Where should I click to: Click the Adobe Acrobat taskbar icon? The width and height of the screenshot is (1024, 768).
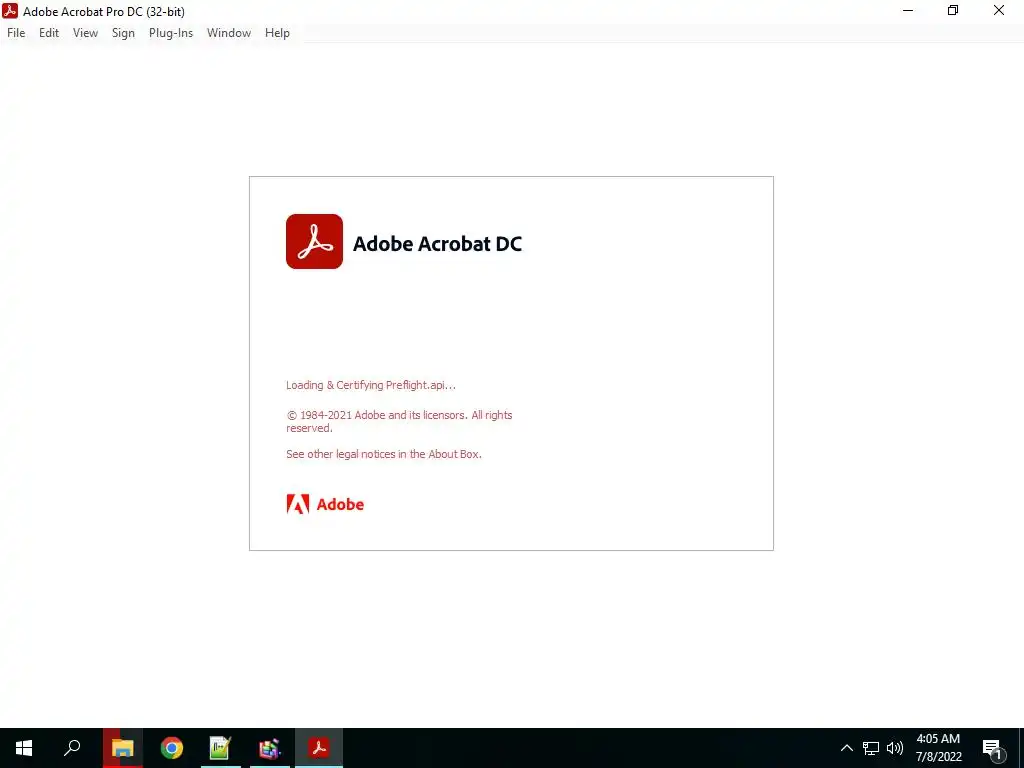click(x=319, y=748)
